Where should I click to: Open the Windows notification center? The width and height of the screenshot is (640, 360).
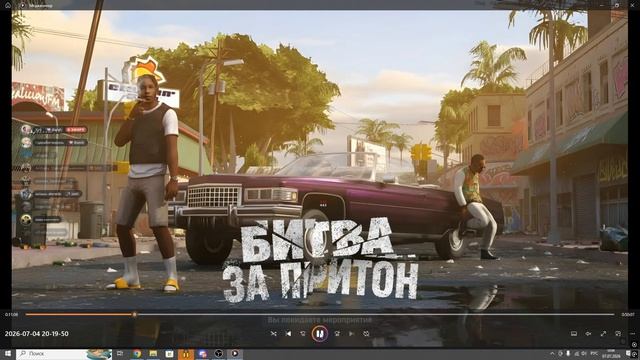pyautogui.click(x=629, y=353)
